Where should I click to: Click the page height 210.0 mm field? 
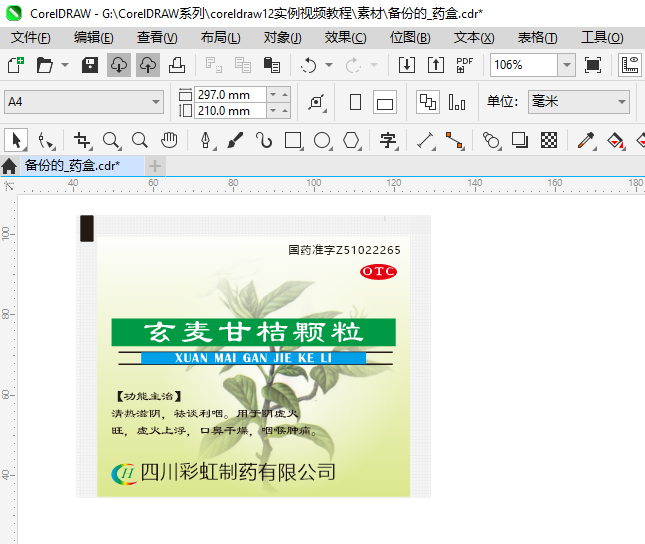230,111
